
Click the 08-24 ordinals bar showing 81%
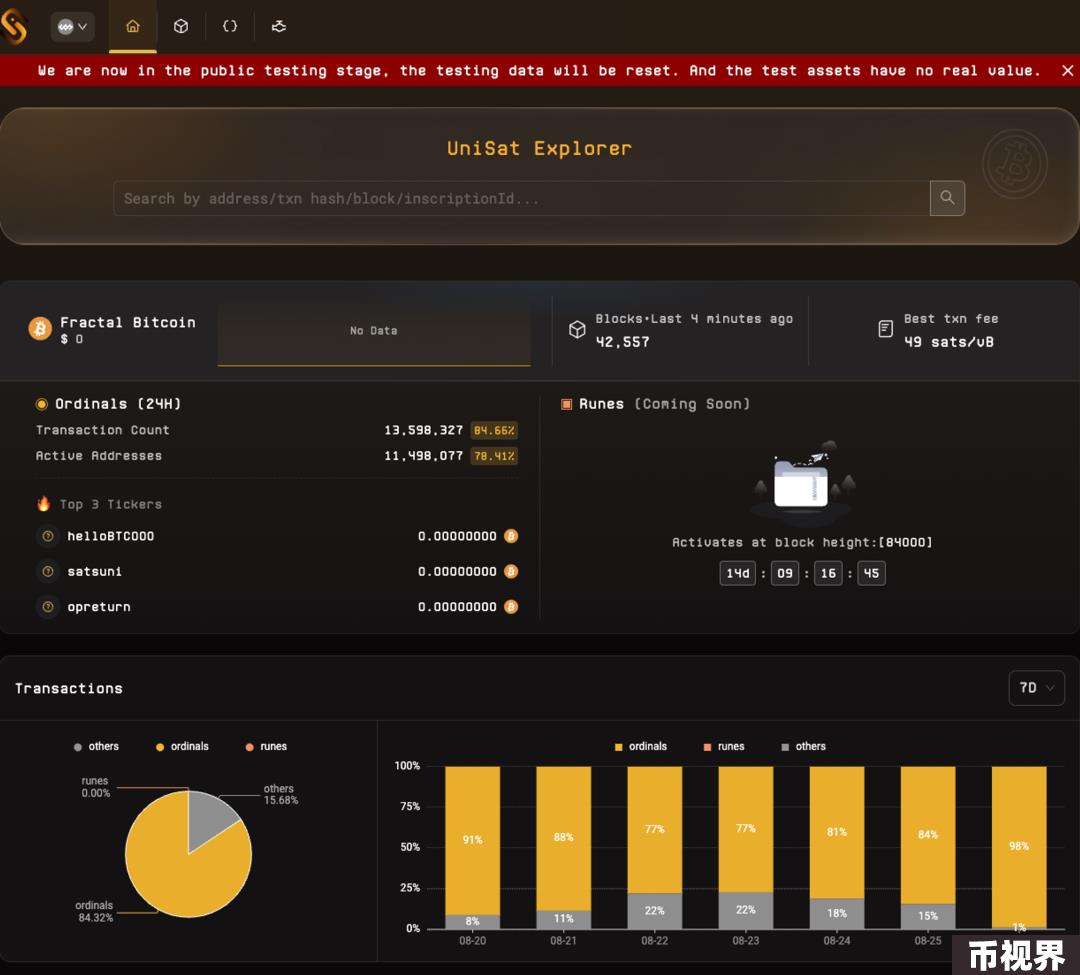point(837,832)
